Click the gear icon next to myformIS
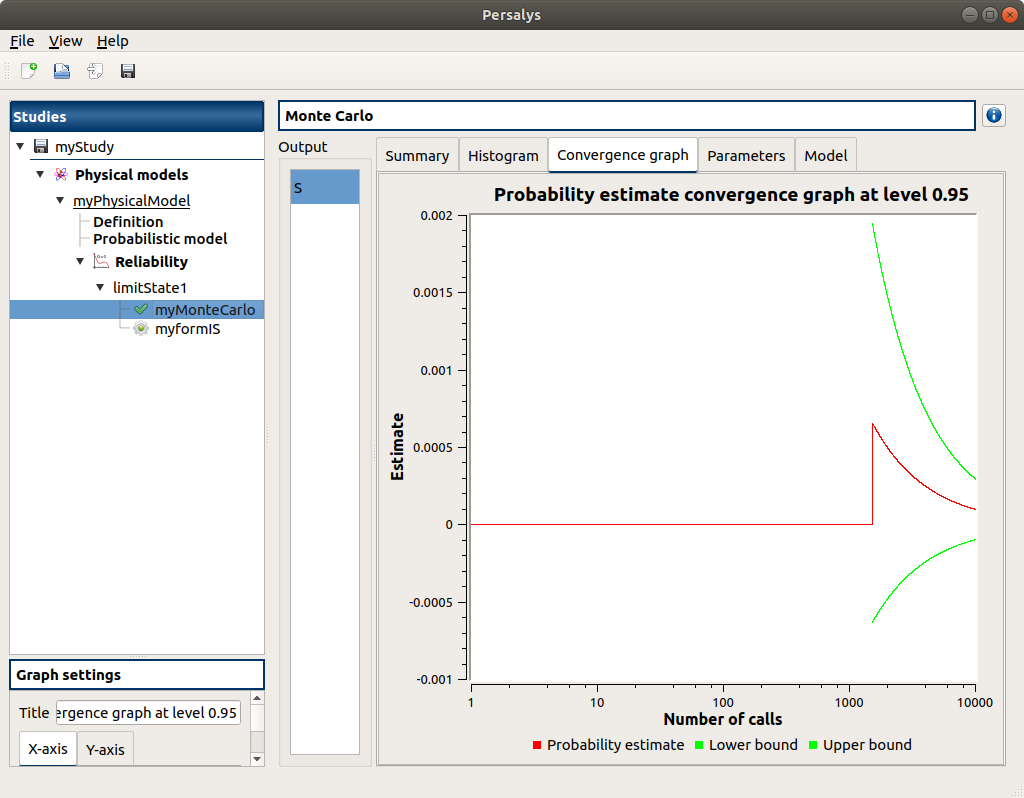 click(x=141, y=328)
